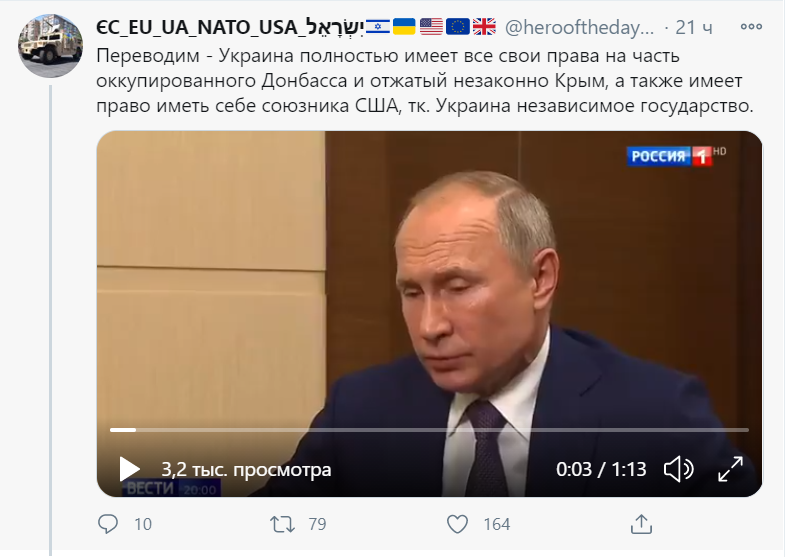Mute the video with the speaker icon

[678, 469]
